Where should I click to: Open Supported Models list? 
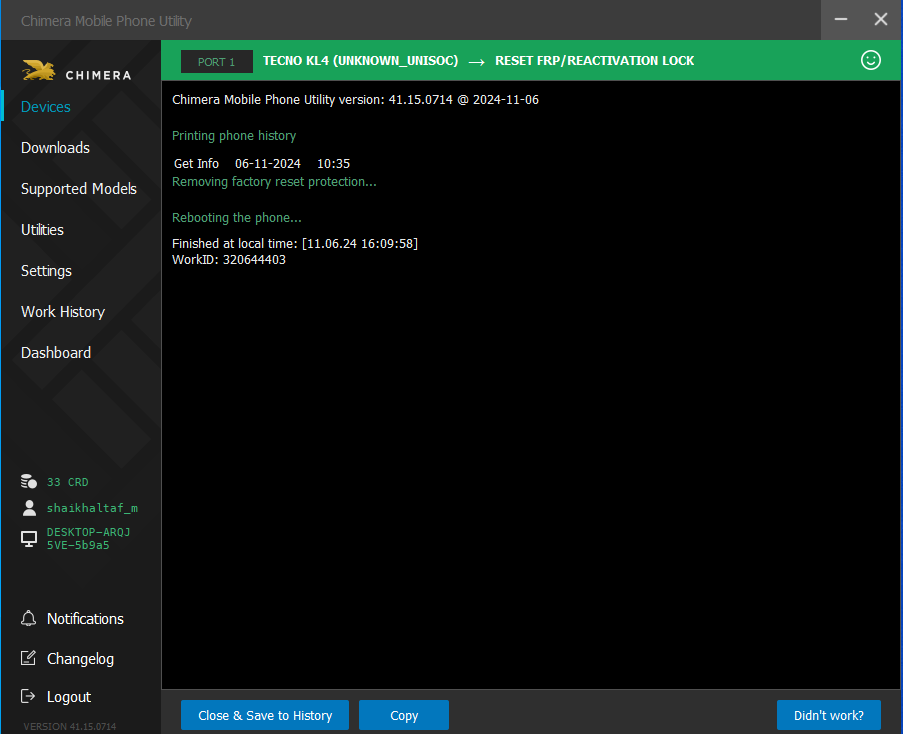(79, 189)
